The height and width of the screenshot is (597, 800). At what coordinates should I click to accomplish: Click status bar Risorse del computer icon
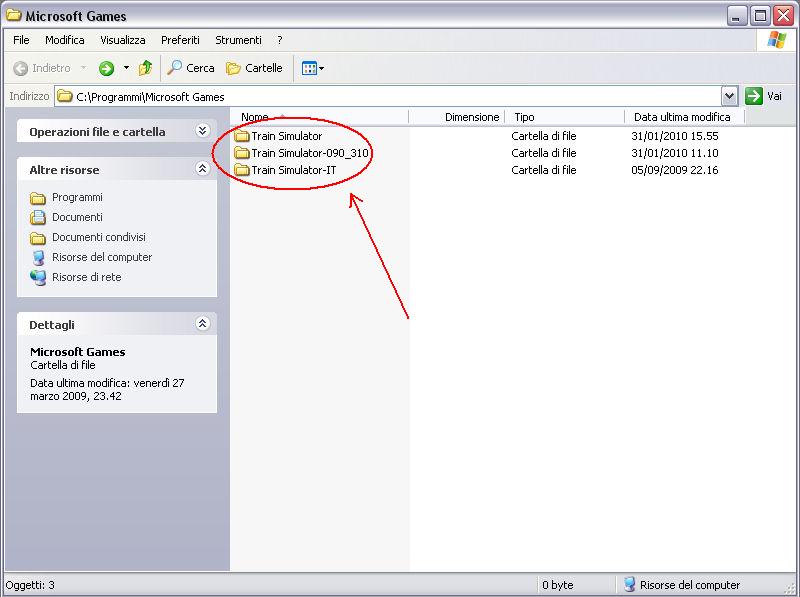coord(630,584)
